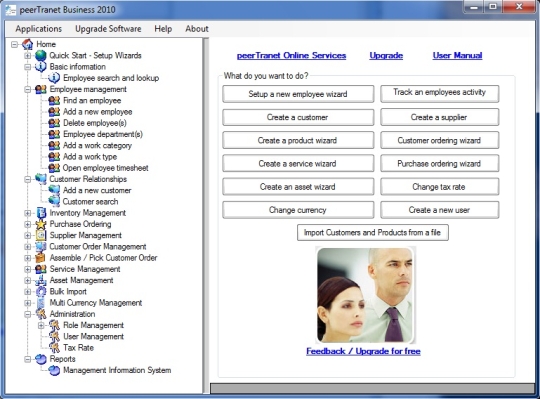Click the Basic information icon
Image resolution: width=540 pixels, height=399 pixels.
point(41,66)
